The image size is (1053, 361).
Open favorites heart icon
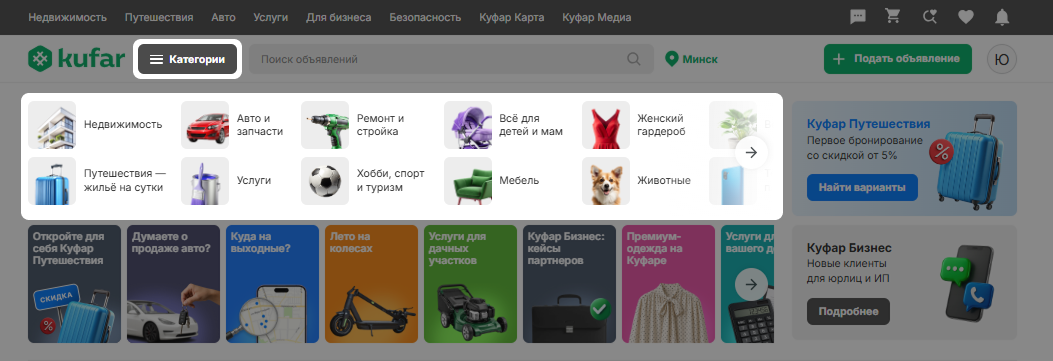point(966,17)
